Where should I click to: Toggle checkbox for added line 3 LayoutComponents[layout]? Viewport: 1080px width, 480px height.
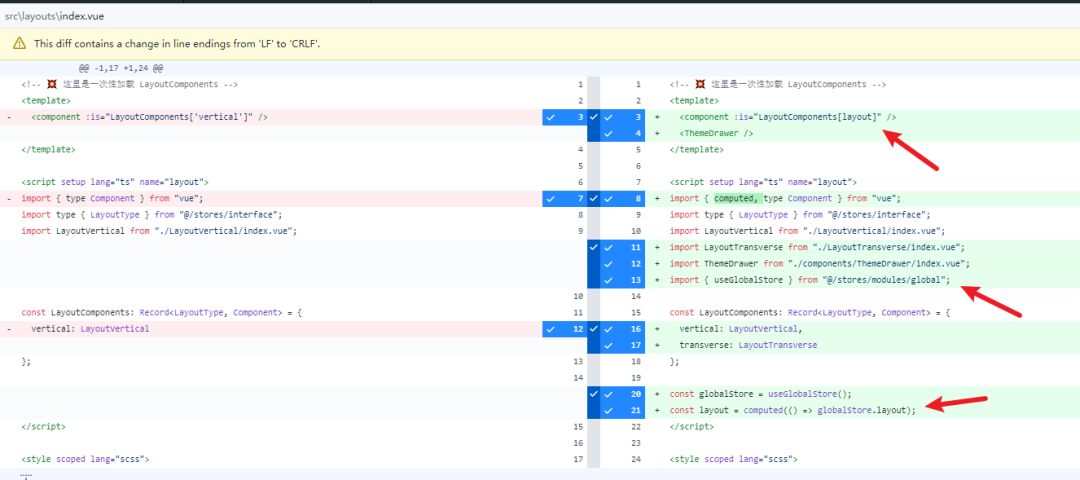point(608,117)
